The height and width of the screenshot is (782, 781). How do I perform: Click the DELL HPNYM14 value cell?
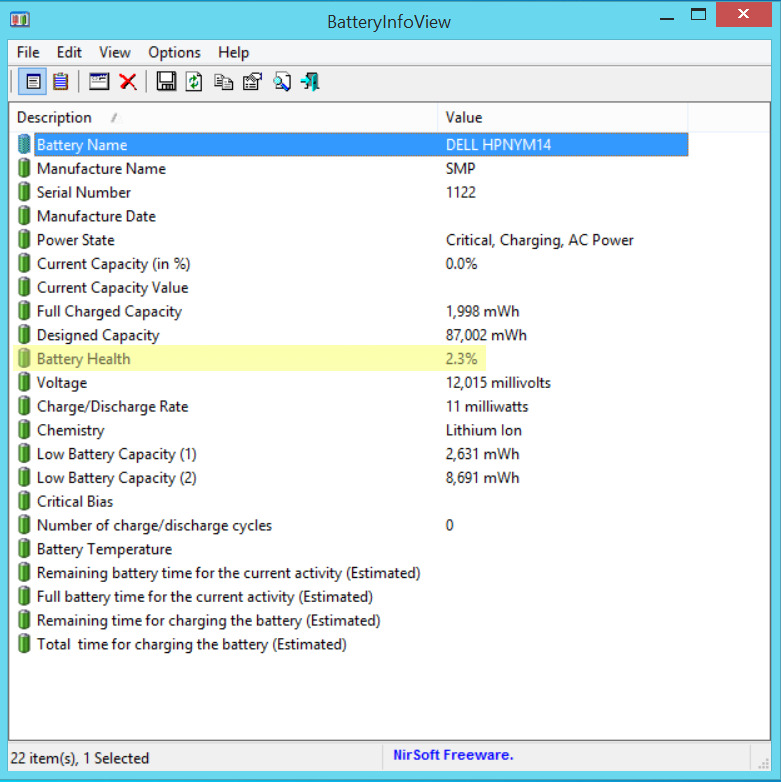pyautogui.click(x=498, y=145)
